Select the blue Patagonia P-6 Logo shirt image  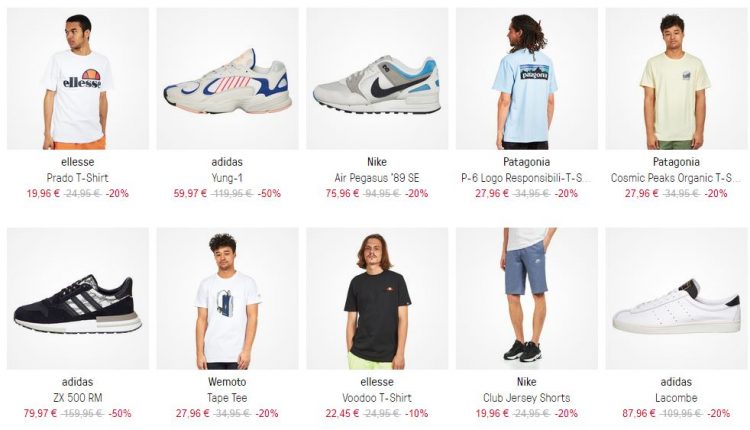(527, 78)
